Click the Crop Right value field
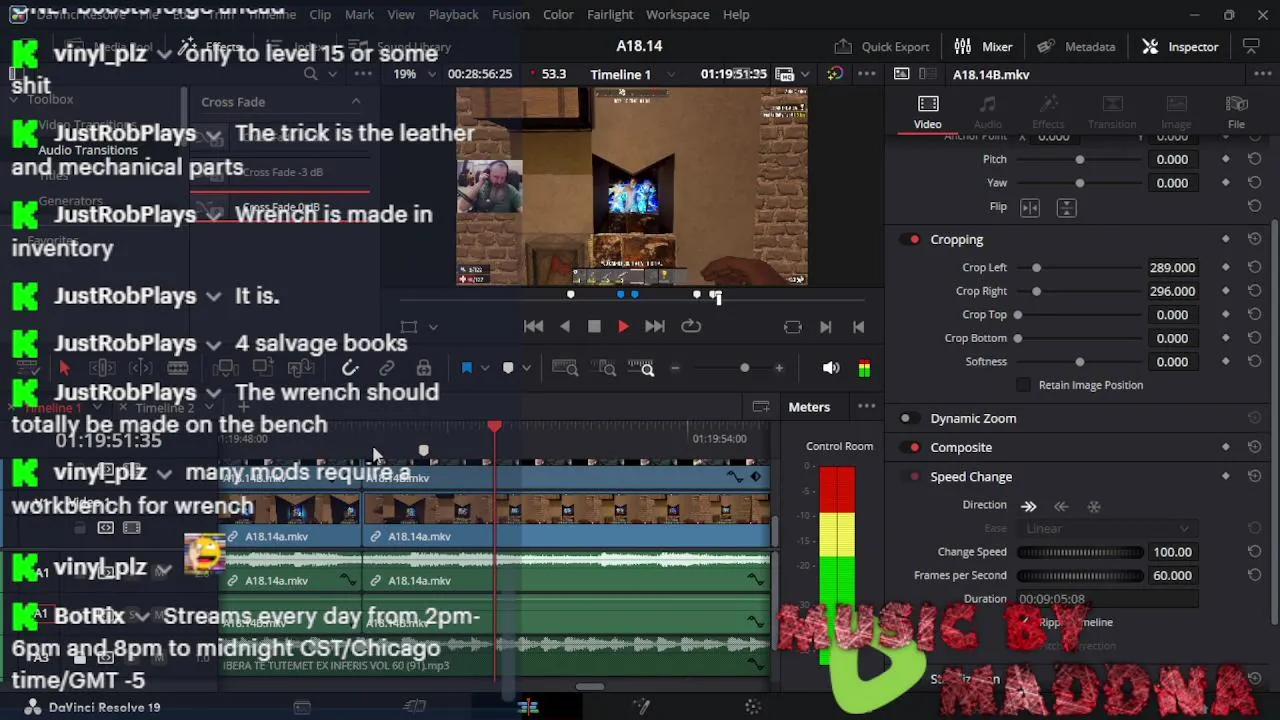Viewport: 1280px width, 720px height. click(x=1172, y=291)
